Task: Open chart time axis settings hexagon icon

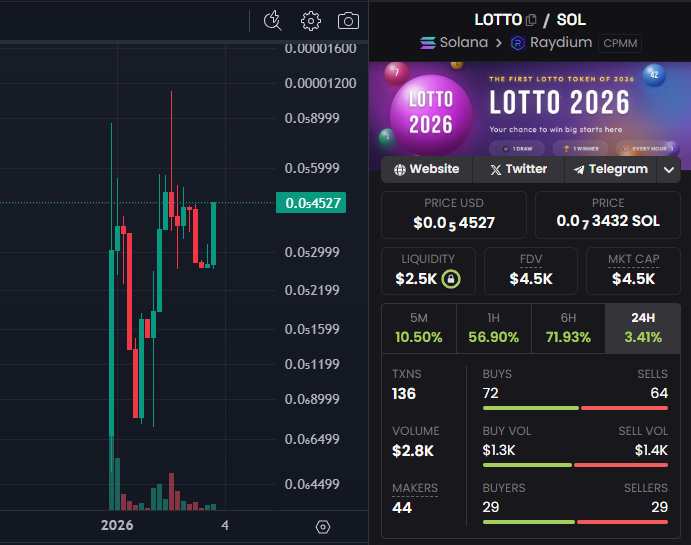Action: point(323,526)
